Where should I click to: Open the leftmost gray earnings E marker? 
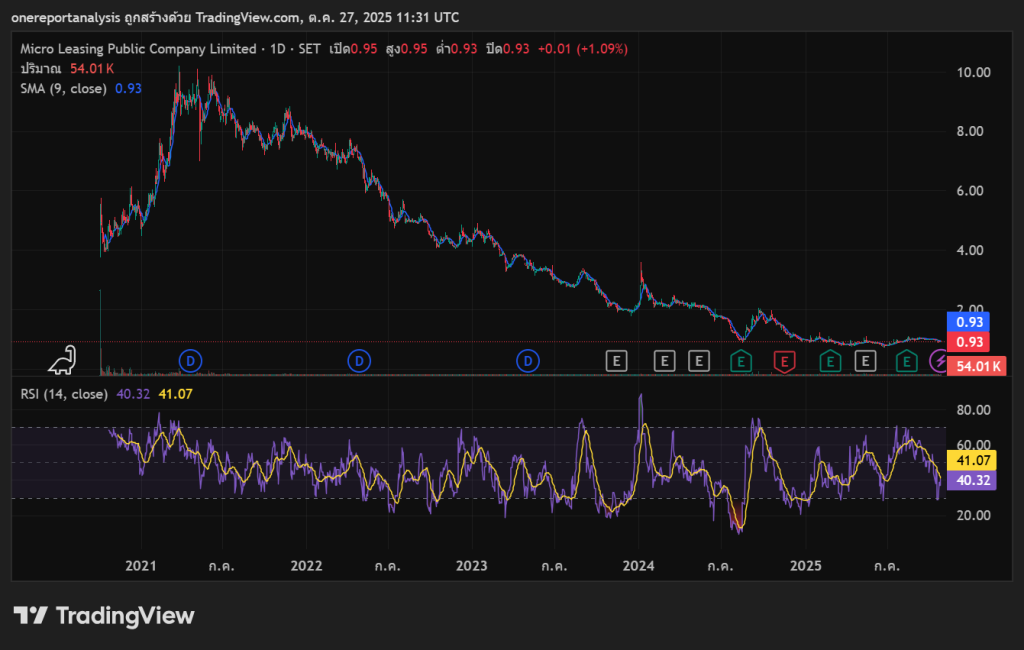pyautogui.click(x=617, y=360)
